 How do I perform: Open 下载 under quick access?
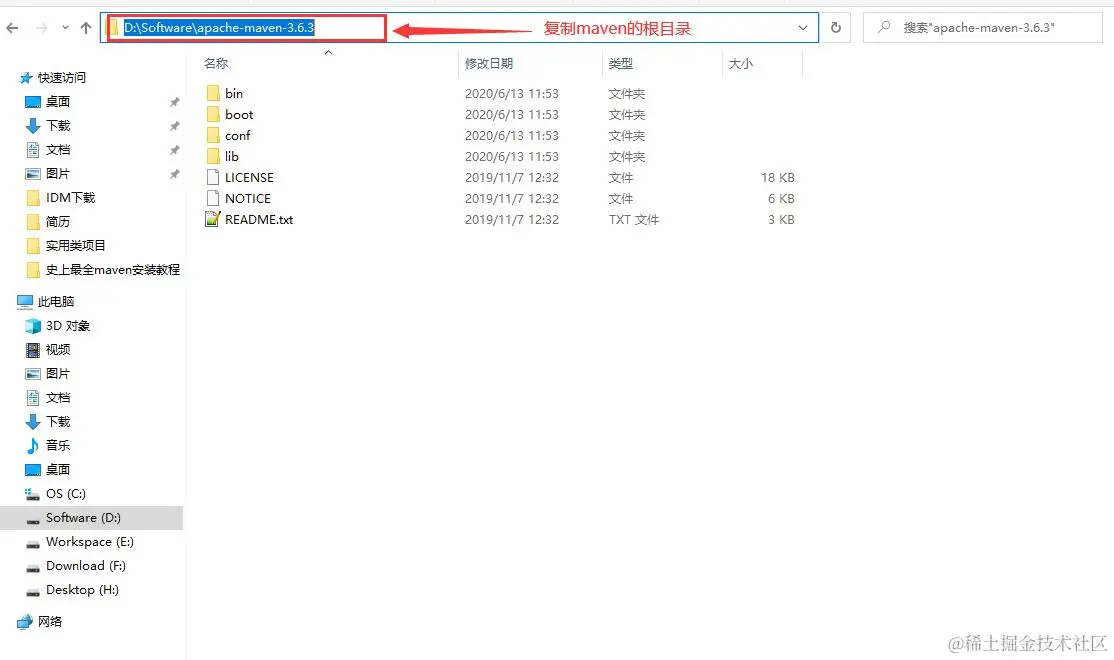58,126
